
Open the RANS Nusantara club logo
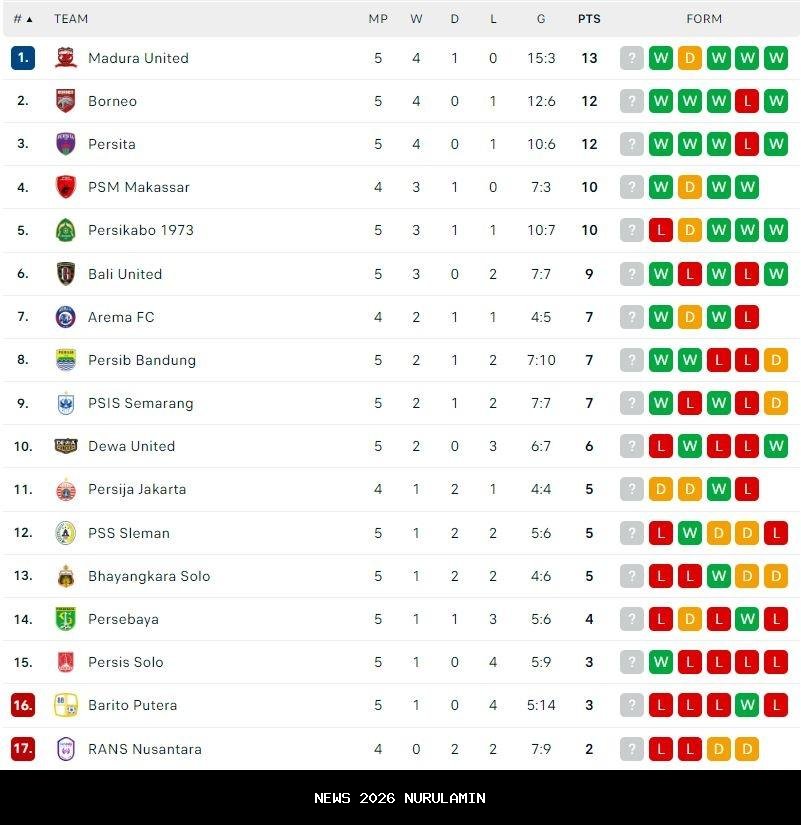pyautogui.click(x=65, y=748)
